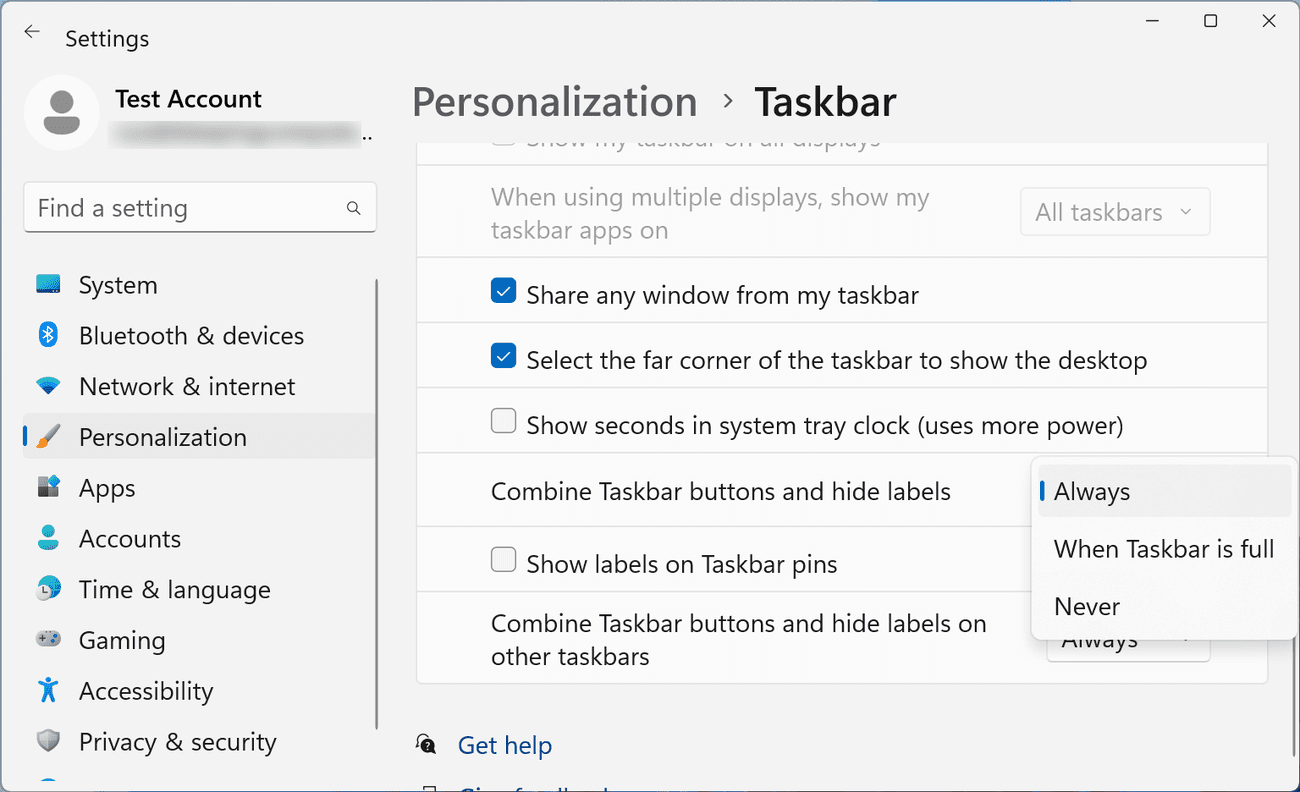Click the Accessibility figure icon
This screenshot has width=1300, height=792.
(x=48, y=691)
